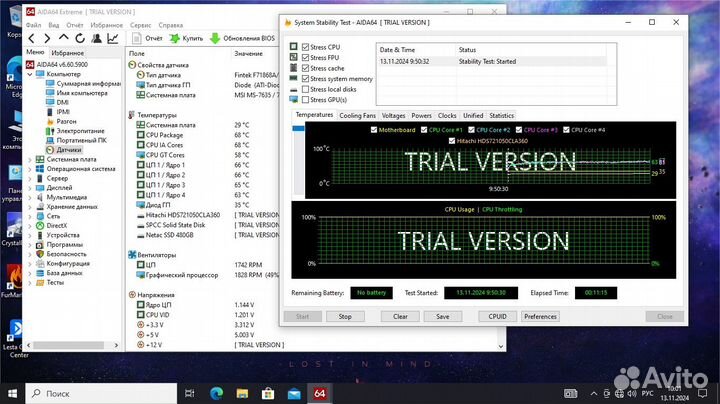
Task: Expand Мультимедиа tree node
Action: [x=30, y=197]
